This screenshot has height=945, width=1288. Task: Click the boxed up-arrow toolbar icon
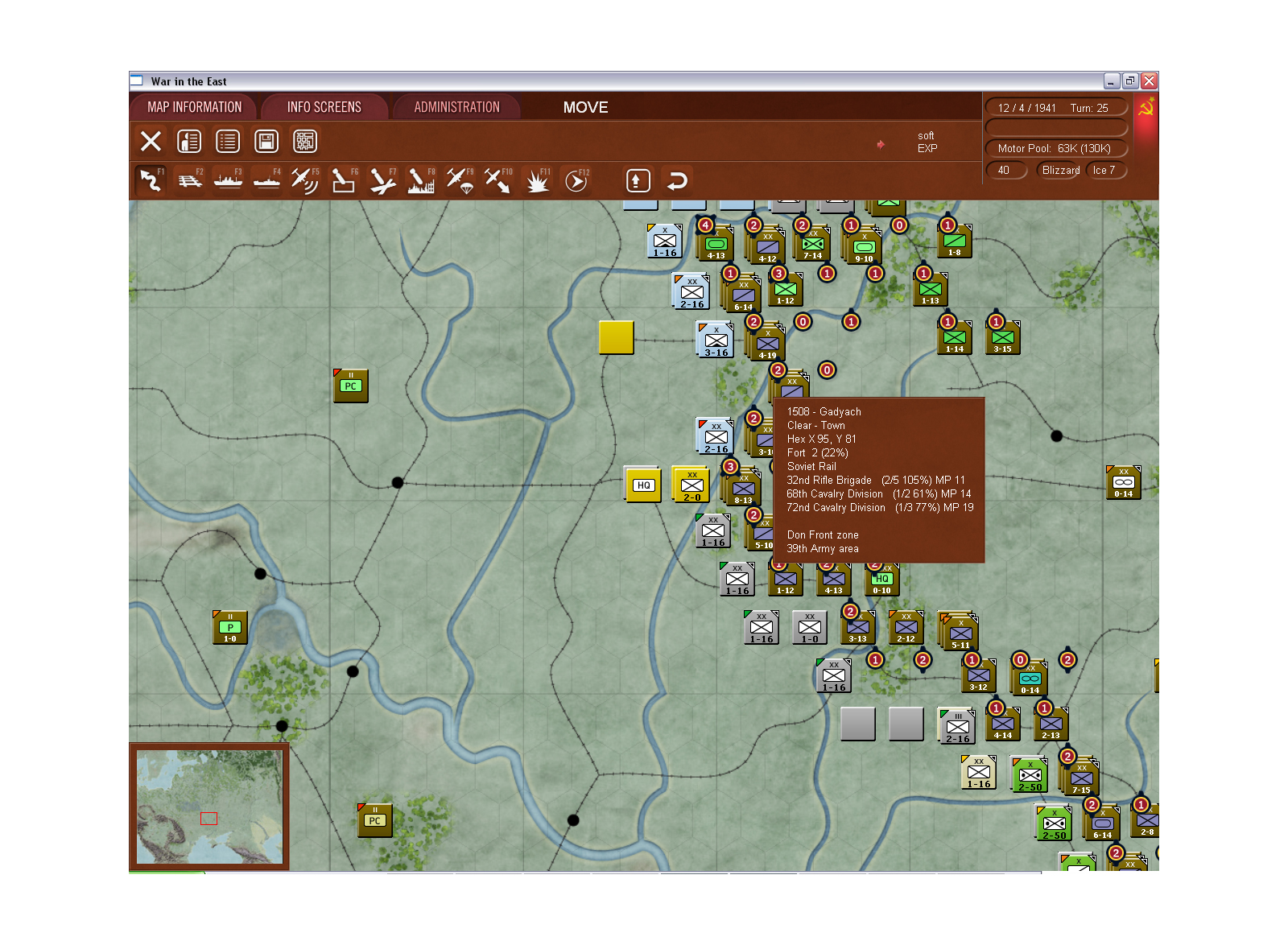(638, 180)
